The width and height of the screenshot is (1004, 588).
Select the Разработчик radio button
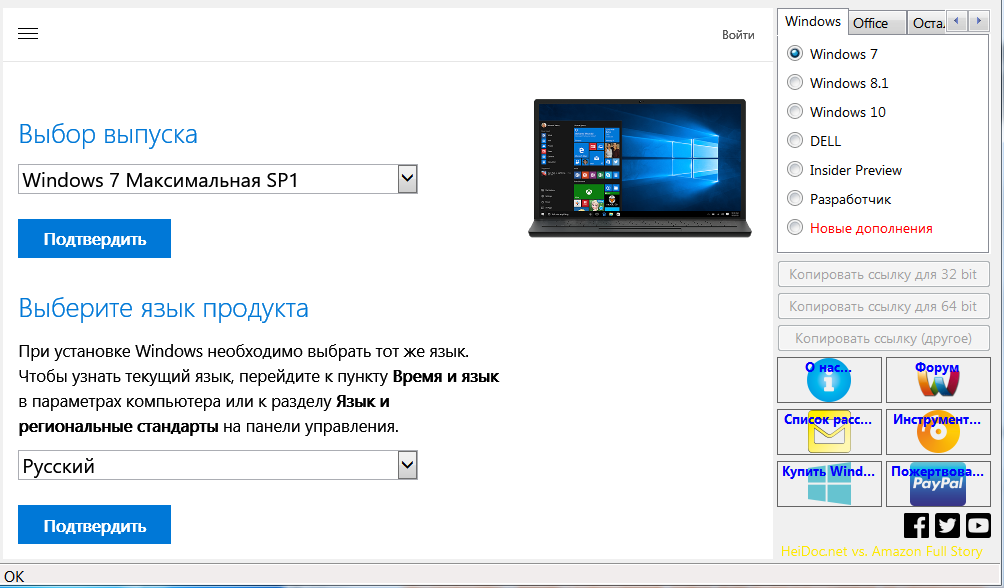[x=795, y=199]
